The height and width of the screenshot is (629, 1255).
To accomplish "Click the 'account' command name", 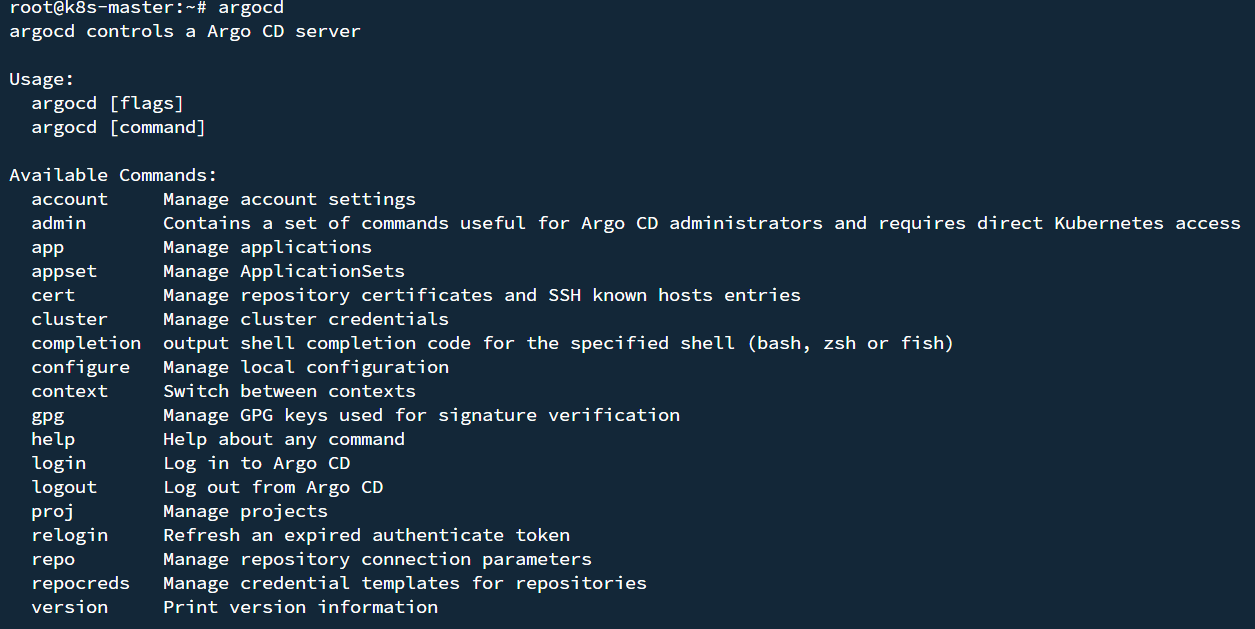I will [x=69, y=199].
